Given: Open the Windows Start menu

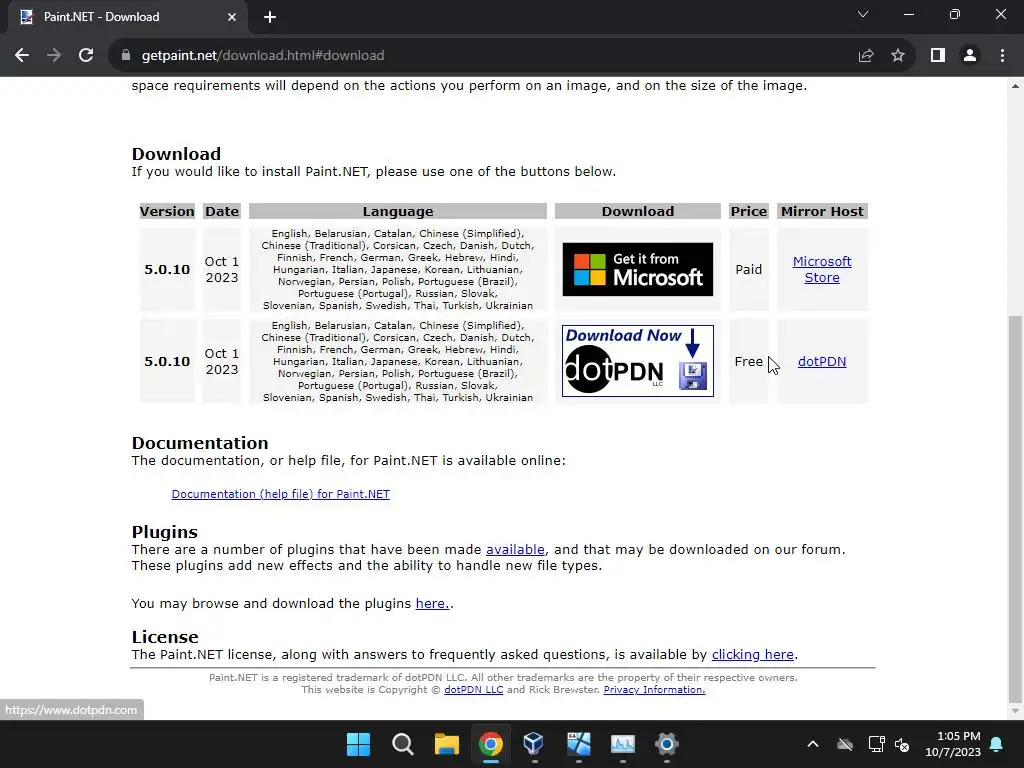Looking at the screenshot, I should 358,744.
